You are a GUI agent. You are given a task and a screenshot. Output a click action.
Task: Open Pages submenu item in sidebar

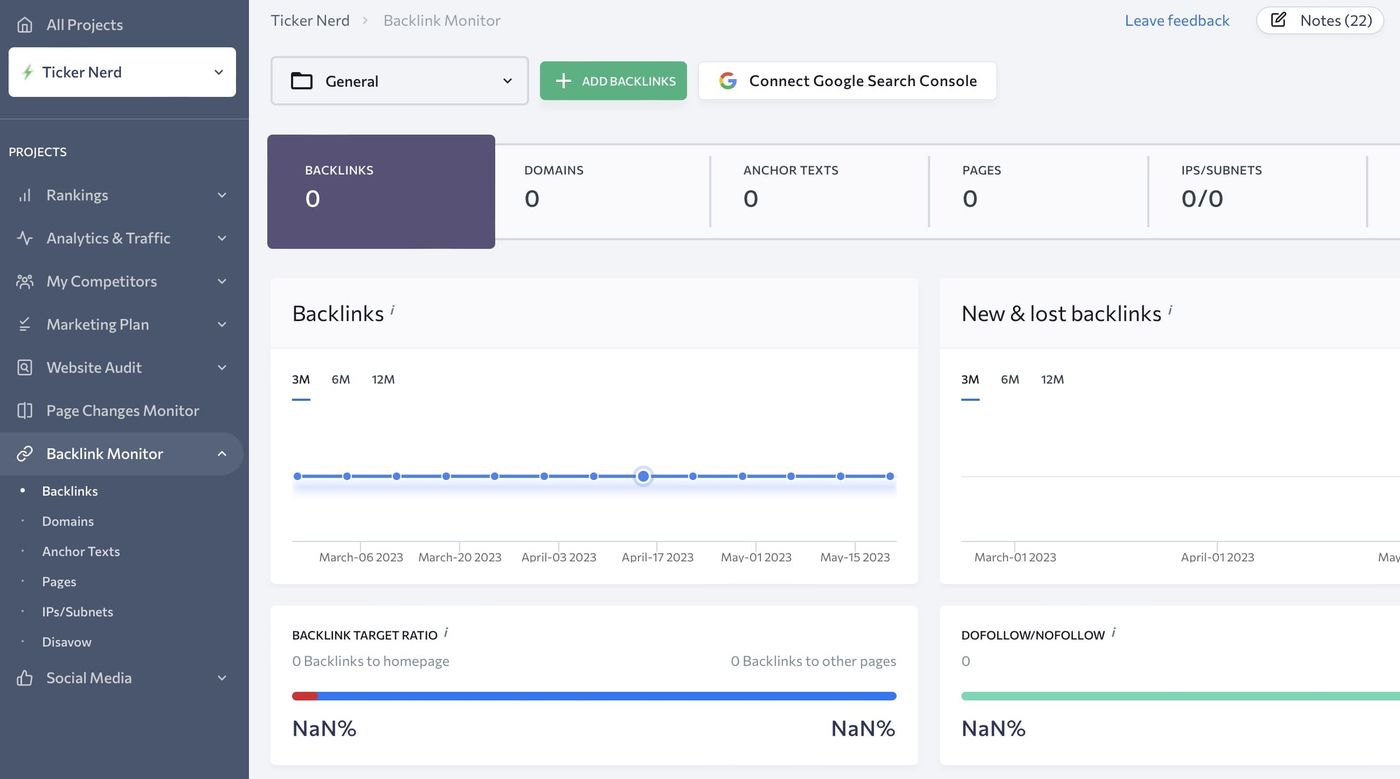coord(59,581)
